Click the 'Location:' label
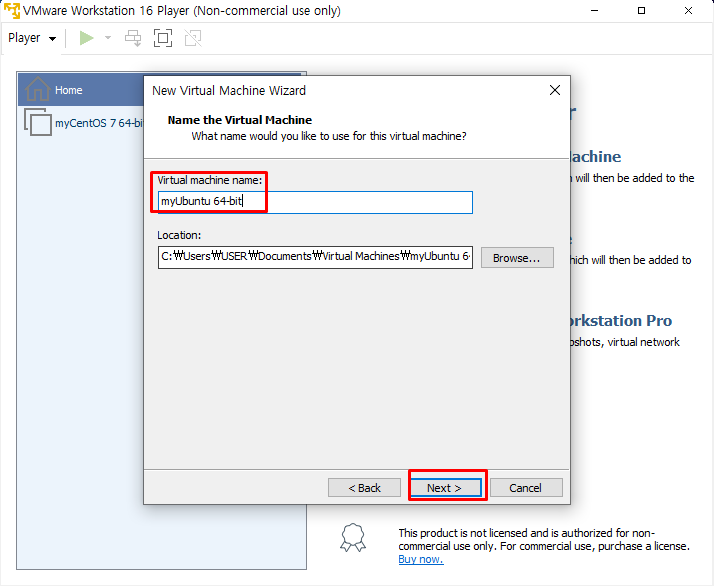 coord(179,235)
